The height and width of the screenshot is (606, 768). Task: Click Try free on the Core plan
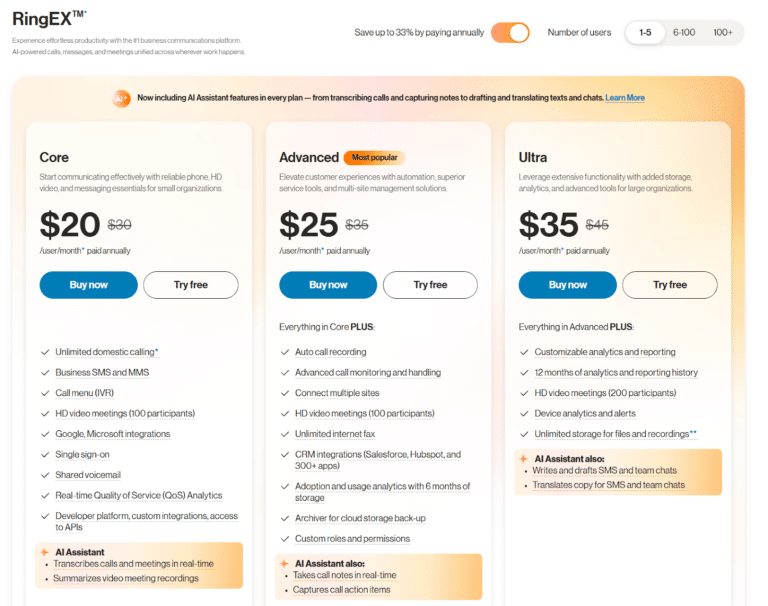[191, 285]
